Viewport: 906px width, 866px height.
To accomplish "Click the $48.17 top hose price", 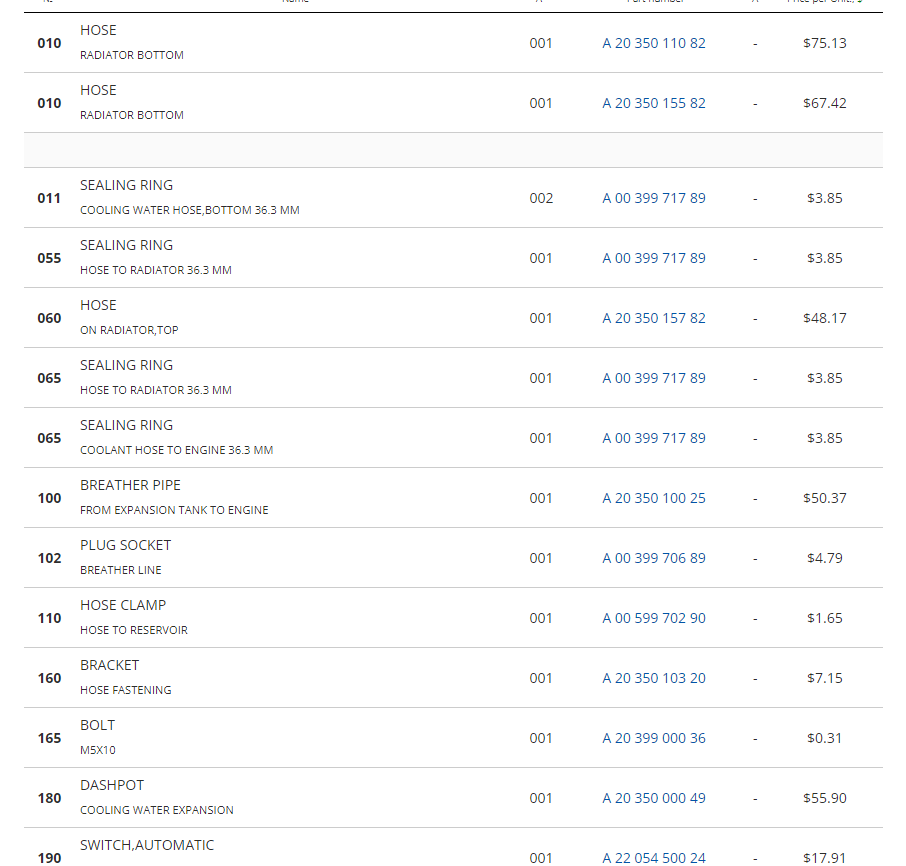I will click(x=825, y=318).
